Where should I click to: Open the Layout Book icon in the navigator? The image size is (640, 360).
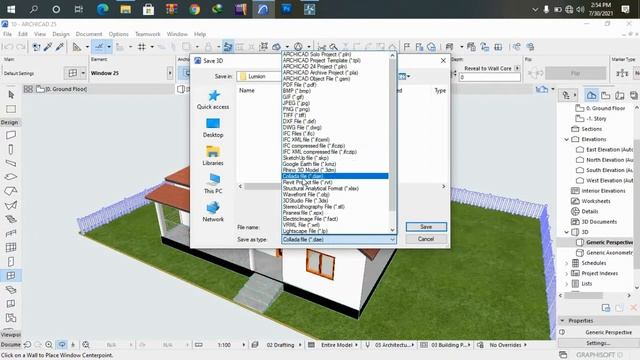coord(620,96)
